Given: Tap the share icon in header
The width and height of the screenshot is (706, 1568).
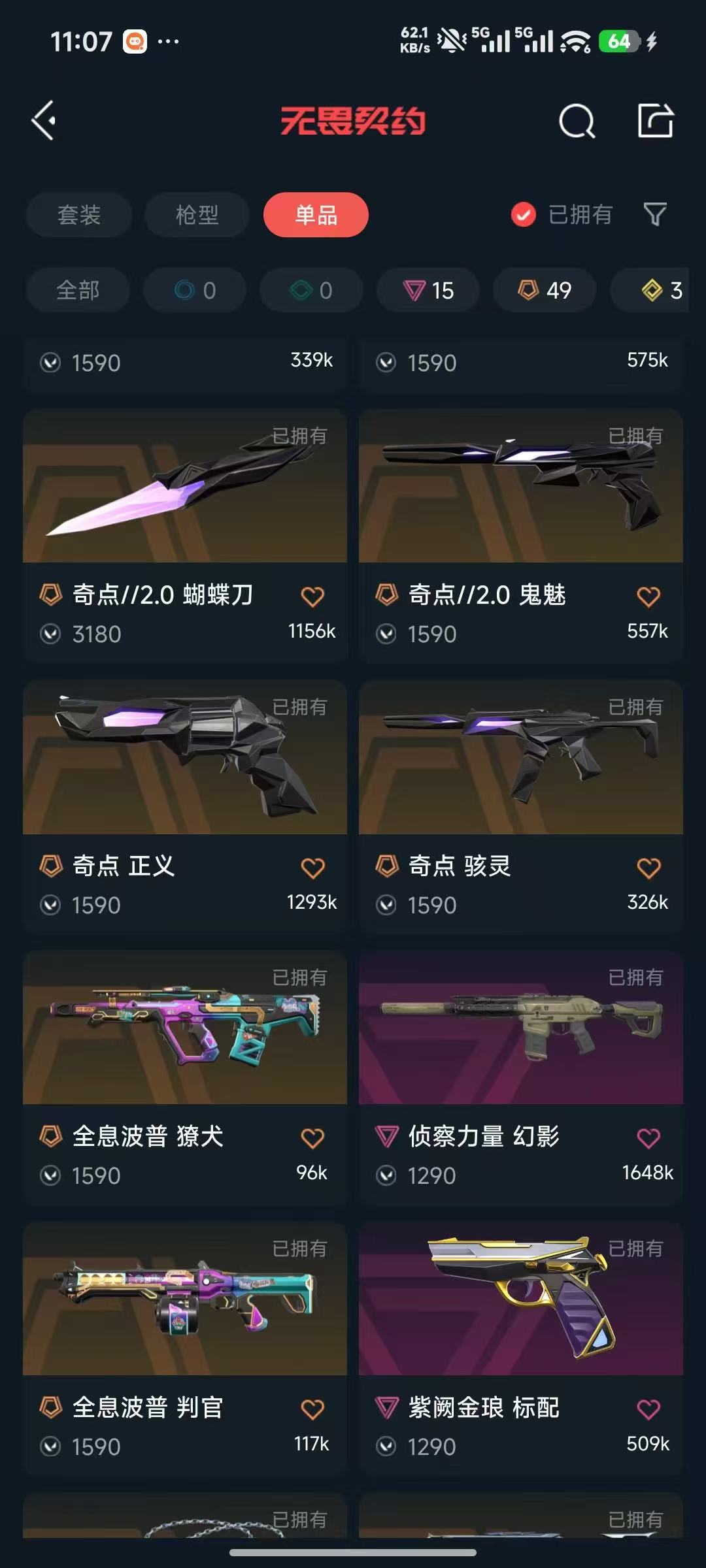Looking at the screenshot, I should pos(655,120).
